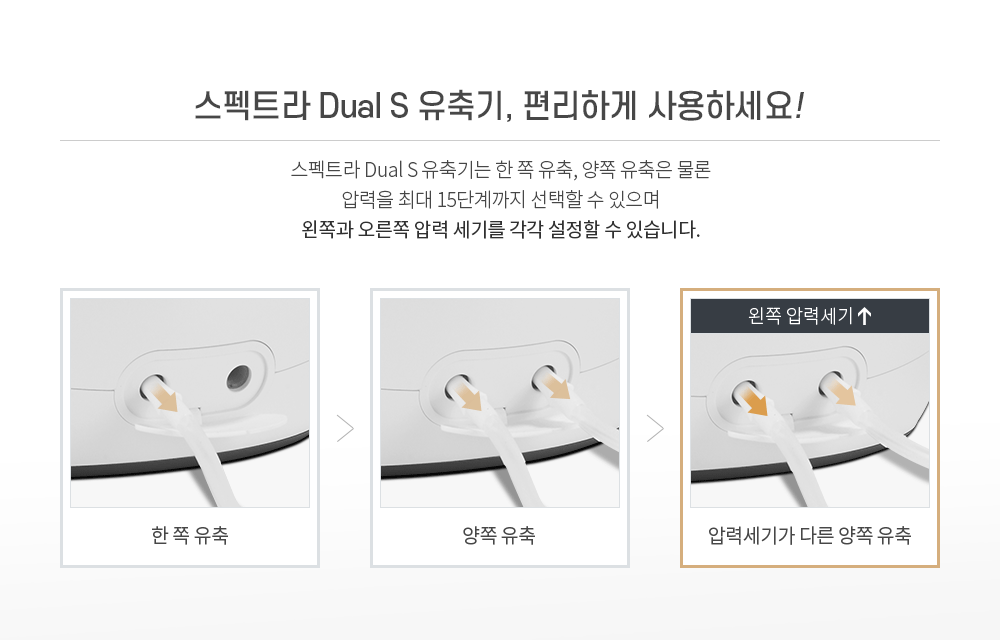The height and width of the screenshot is (640, 1000).
Task: Click the right orange arrow in the 양쪽 유축 photo
Action: 559,386
